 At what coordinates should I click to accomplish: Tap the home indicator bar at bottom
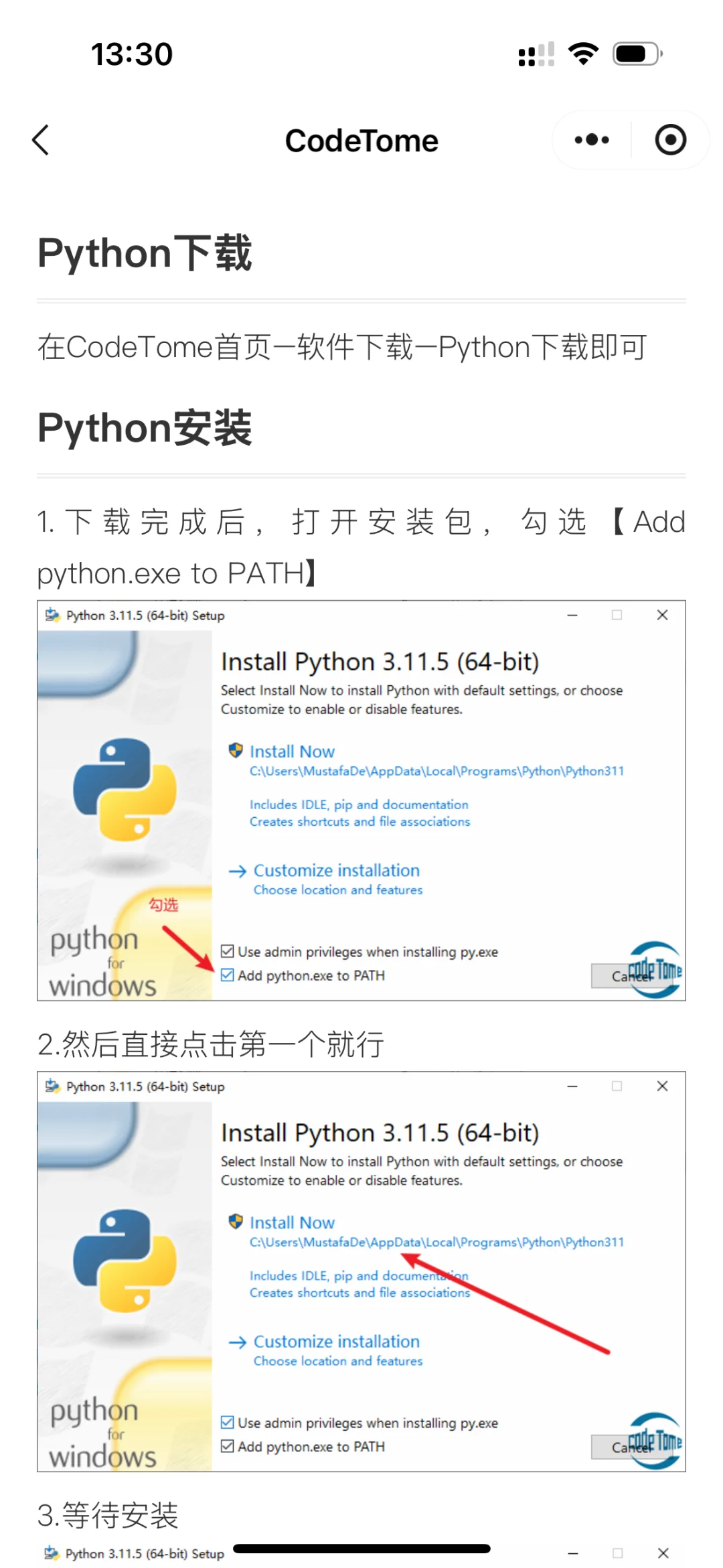[361, 1548]
